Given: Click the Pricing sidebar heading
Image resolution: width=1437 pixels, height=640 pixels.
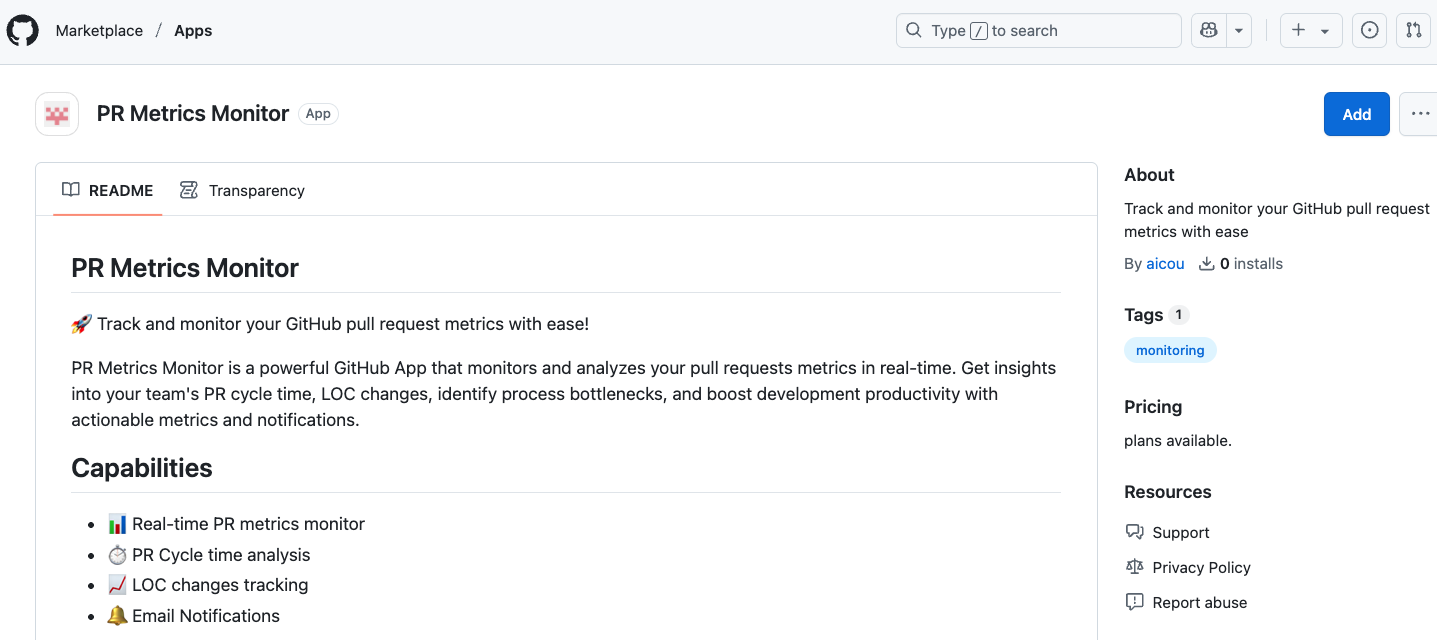Looking at the screenshot, I should (x=1153, y=407).
